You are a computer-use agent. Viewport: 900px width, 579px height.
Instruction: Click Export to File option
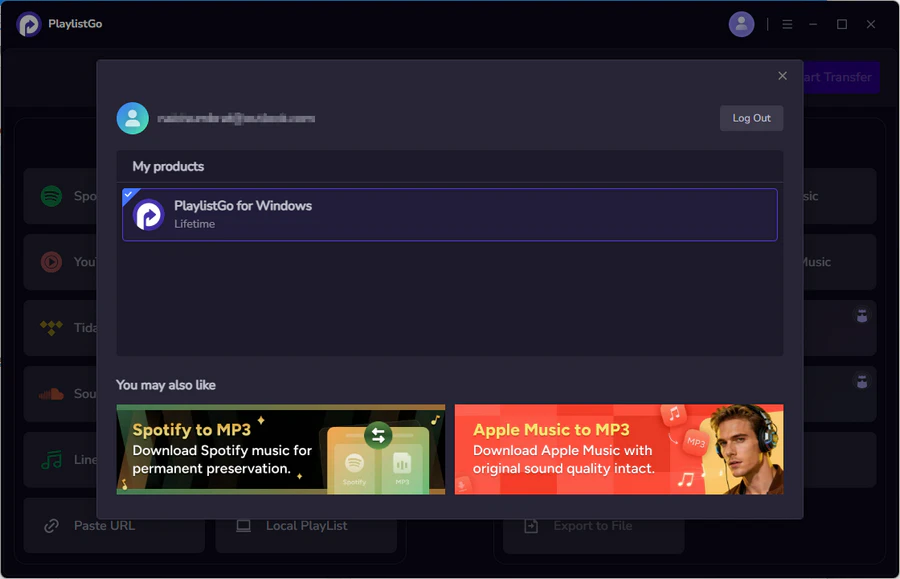tap(593, 526)
